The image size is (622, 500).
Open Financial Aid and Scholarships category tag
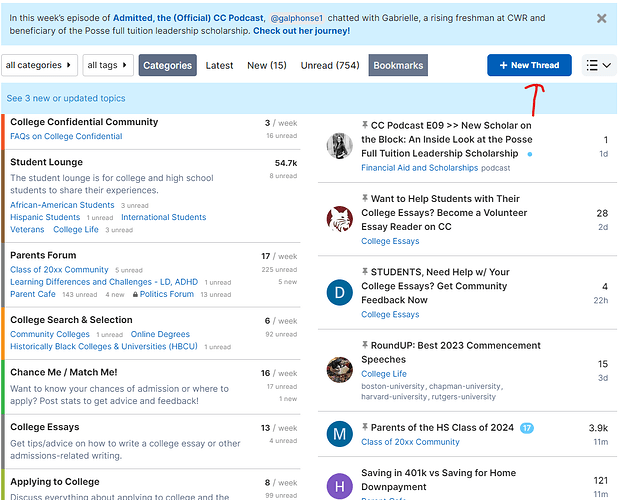point(420,168)
